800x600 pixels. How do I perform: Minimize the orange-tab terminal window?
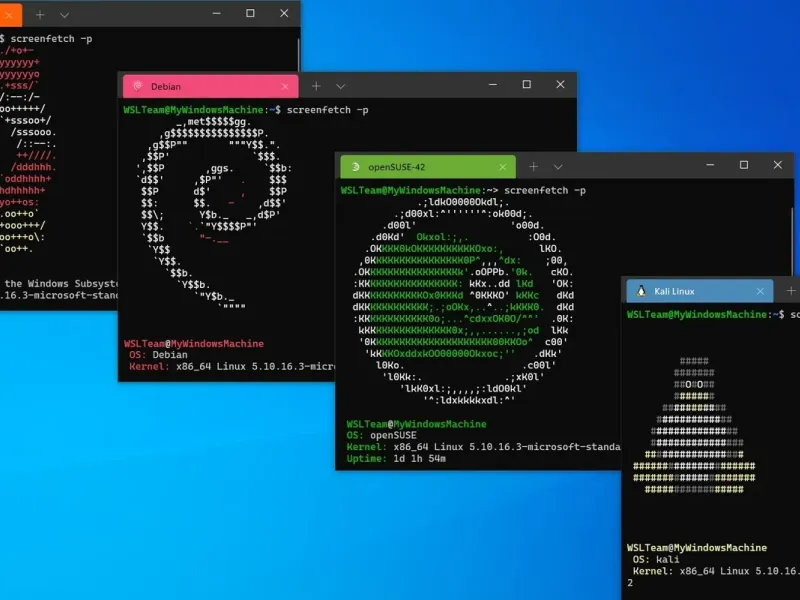coord(217,14)
